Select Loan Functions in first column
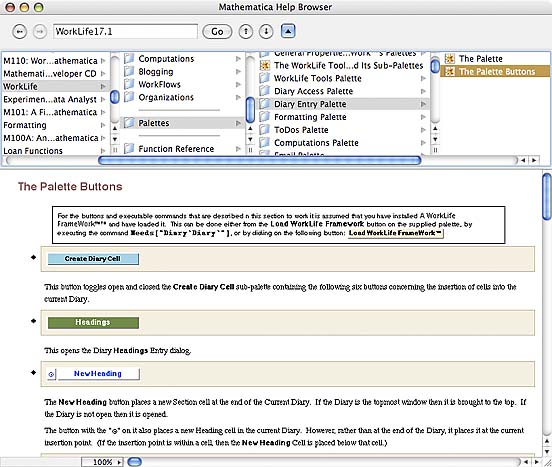This screenshot has width=552, height=467. [x=33, y=151]
